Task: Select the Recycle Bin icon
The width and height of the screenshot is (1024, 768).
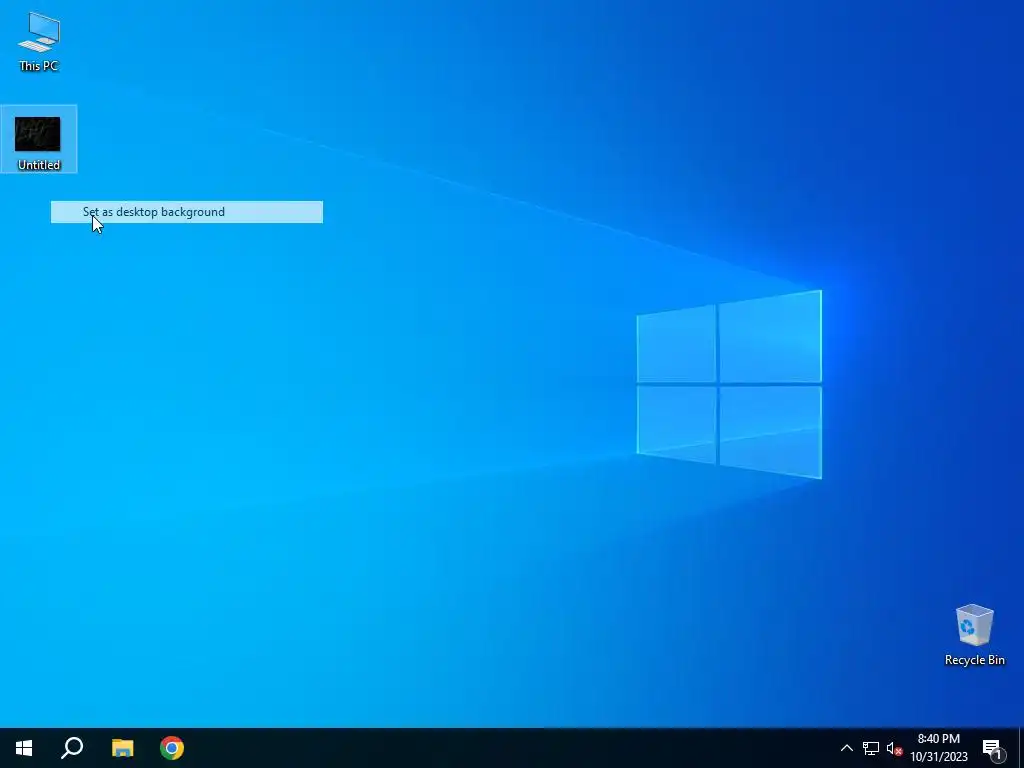Action: click(974, 635)
